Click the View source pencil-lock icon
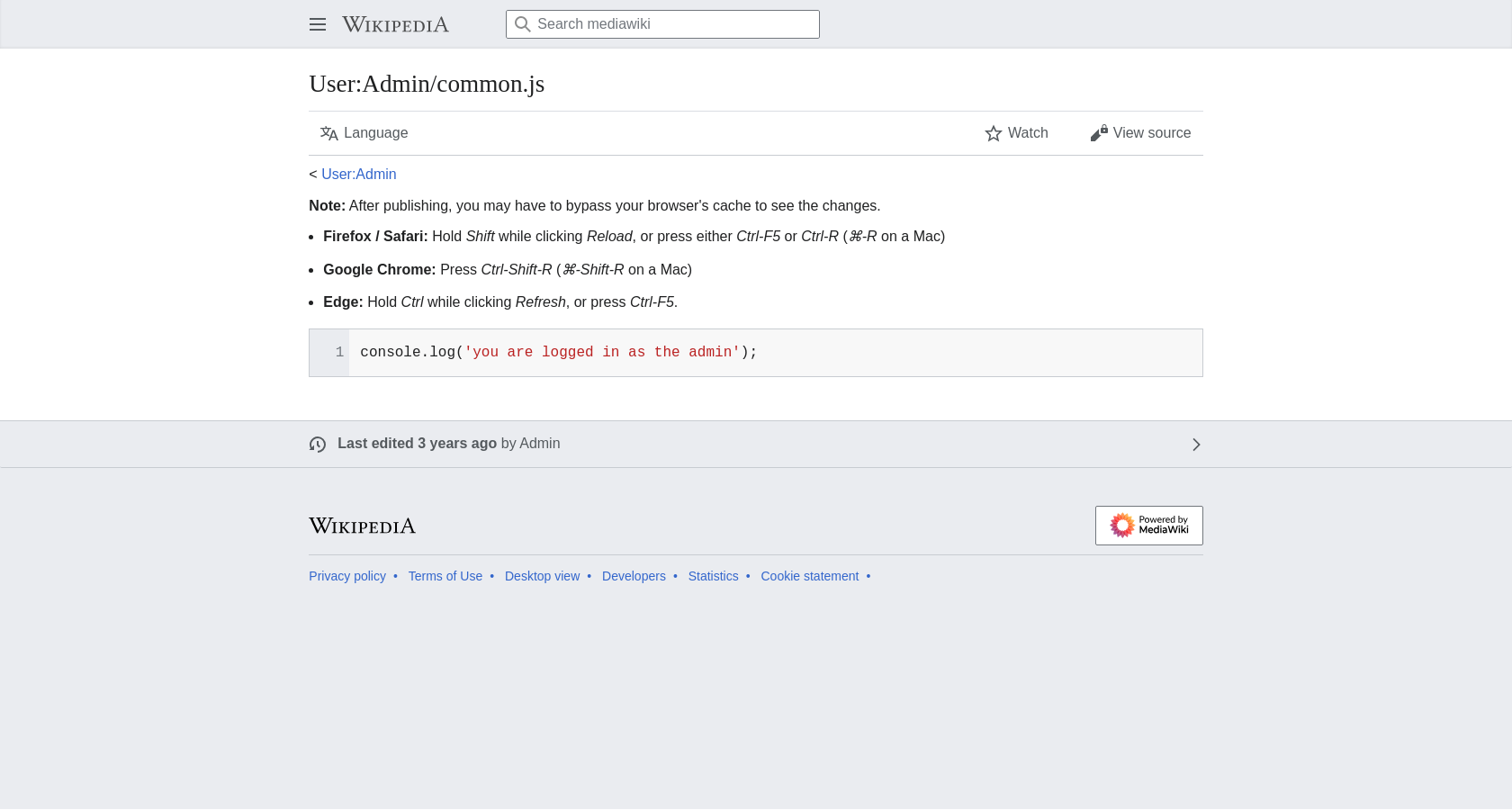This screenshot has height=810, width=1512. [x=1099, y=133]
